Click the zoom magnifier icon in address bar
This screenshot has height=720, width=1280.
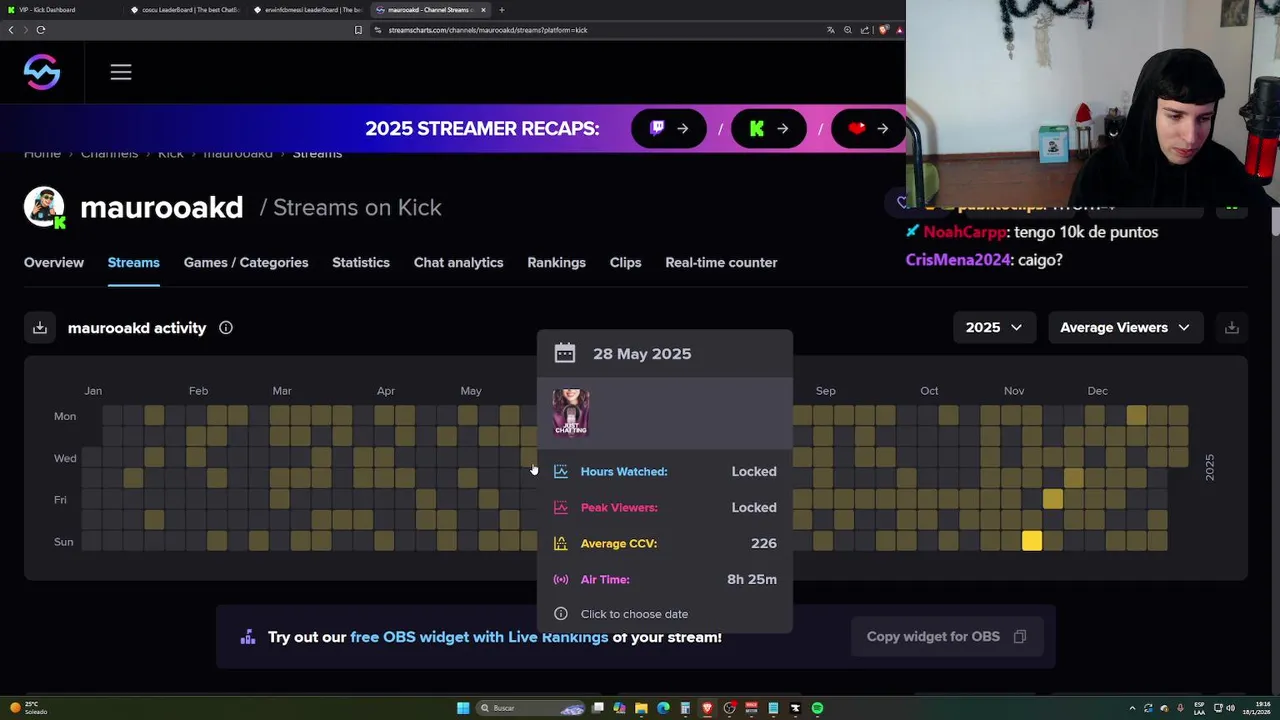[848, 30]
